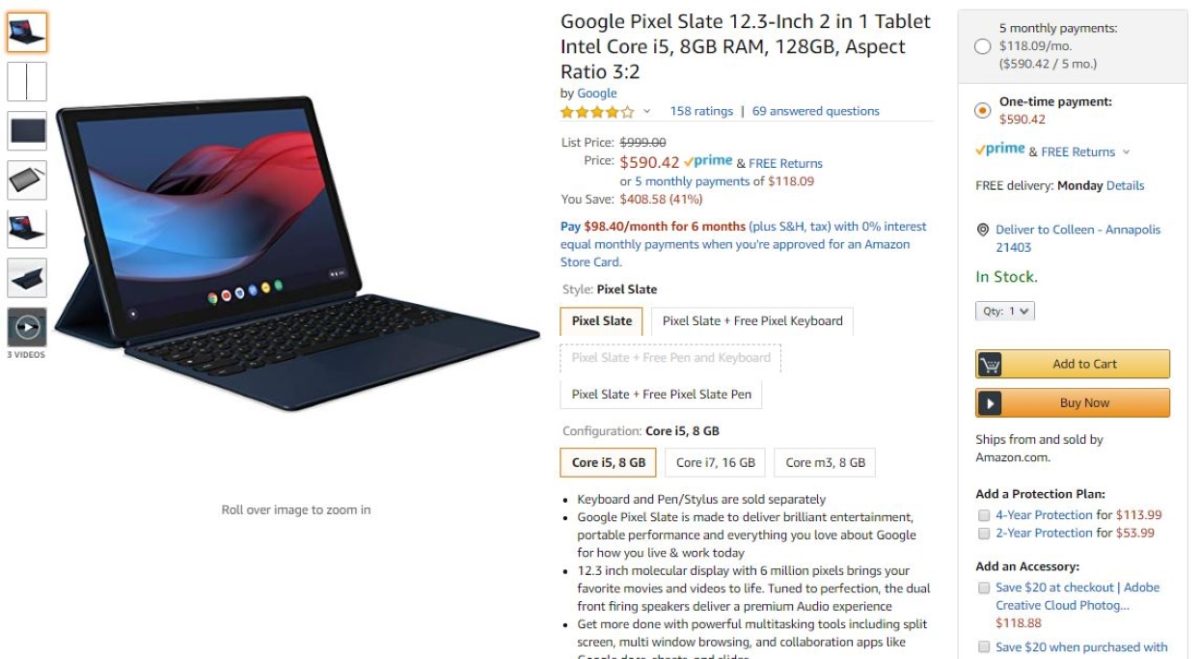Open the Qty quantity dropdown
The width and height of the screenshot is (1200, 659).
(x=1005, y=311)
